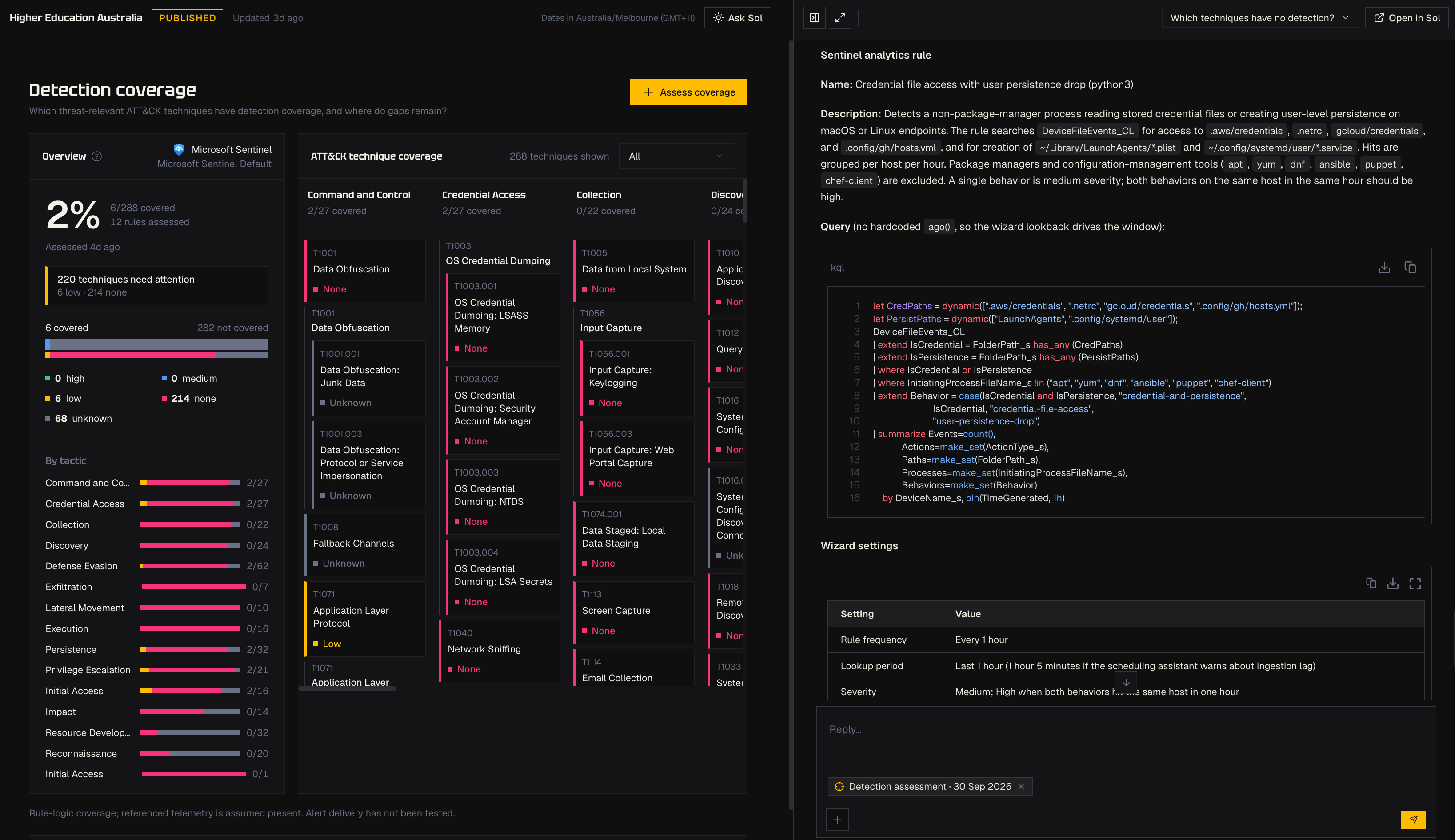Viewport: 1455px width, 840px height.
Task: Download the Wizard settings table
Action: [1393, 583]
